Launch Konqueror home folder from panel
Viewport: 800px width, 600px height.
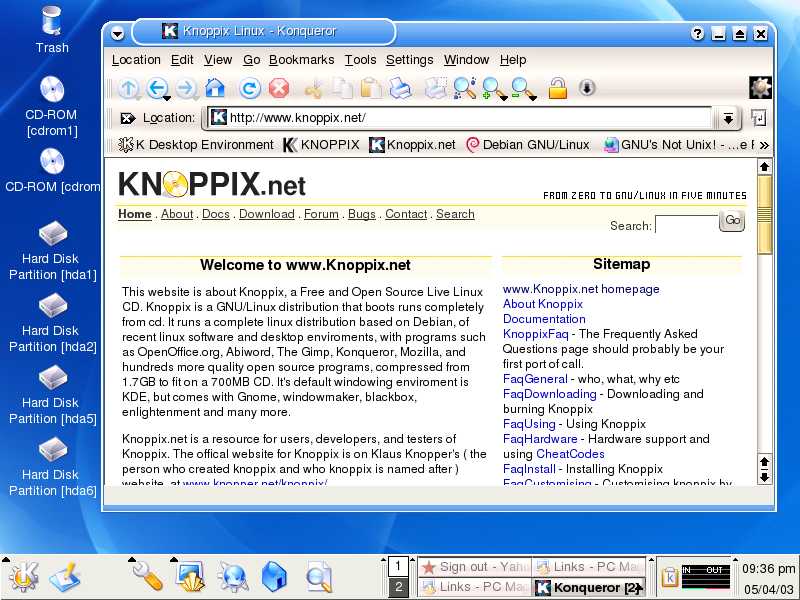point(276,577)
